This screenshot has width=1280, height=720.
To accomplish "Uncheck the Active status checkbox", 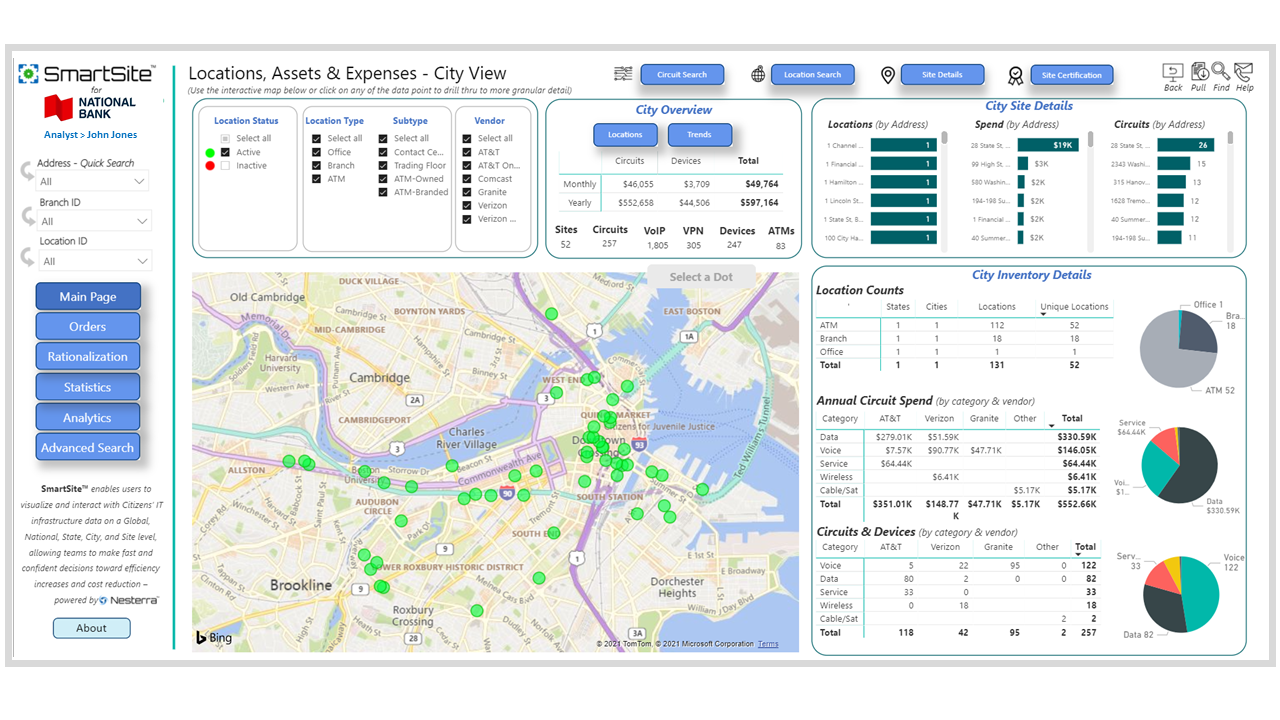I will click(225, 152).
